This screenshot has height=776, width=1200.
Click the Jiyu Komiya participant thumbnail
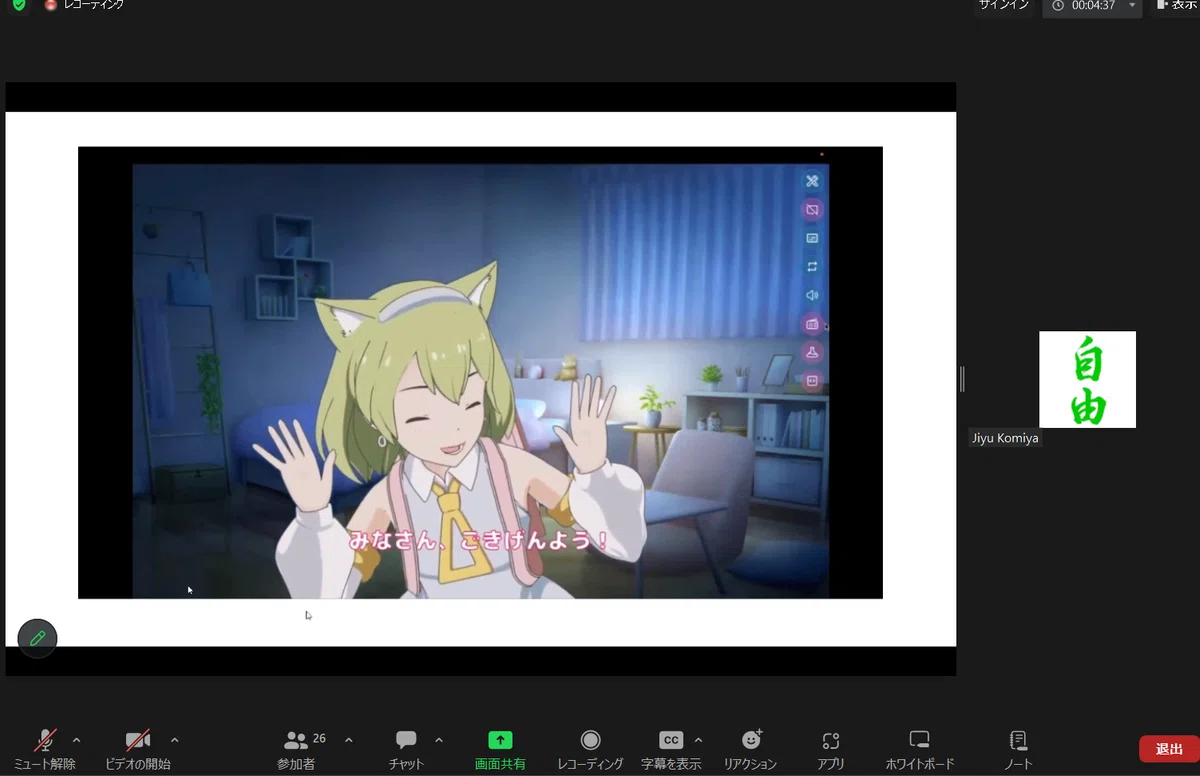tap(1087, 379)
